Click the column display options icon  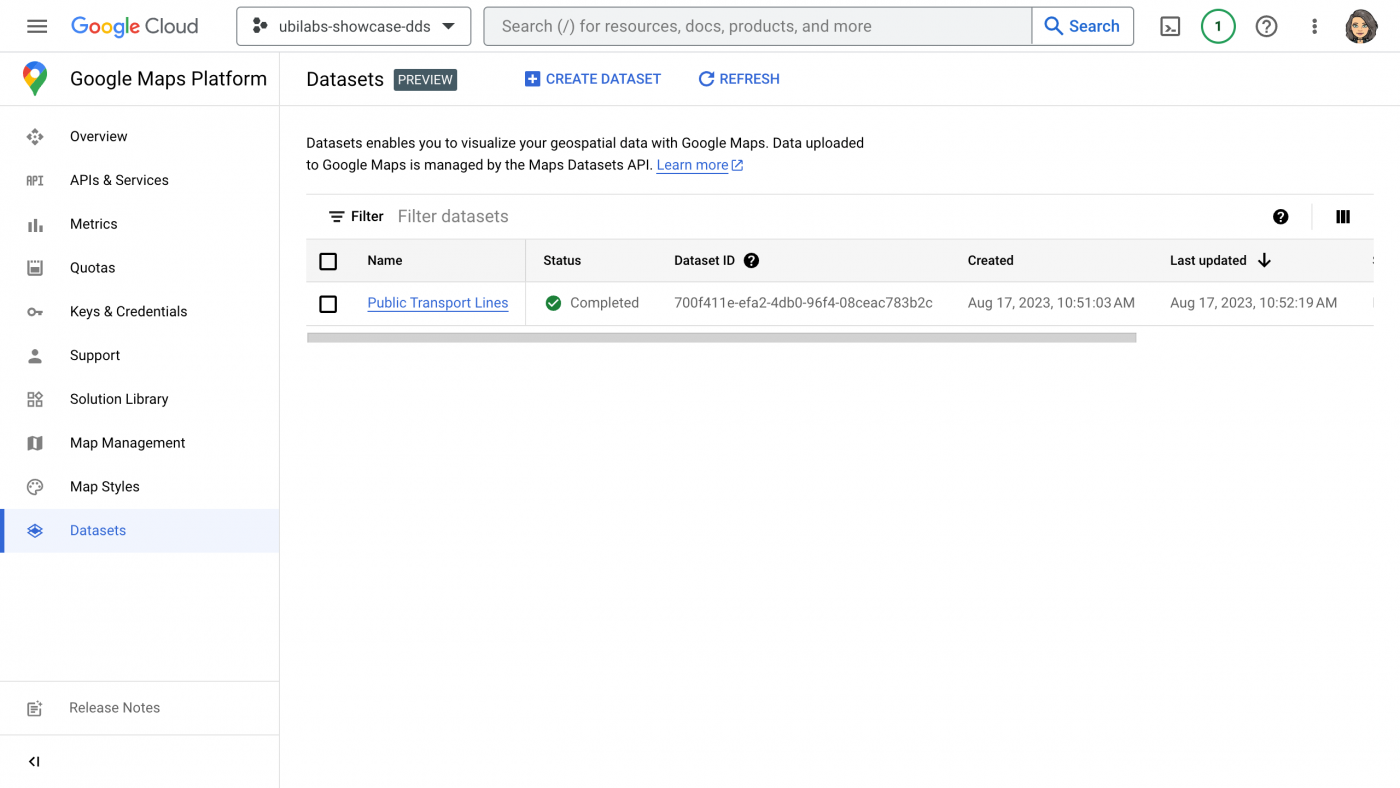pyautogui.click(x=1342, y=216)
